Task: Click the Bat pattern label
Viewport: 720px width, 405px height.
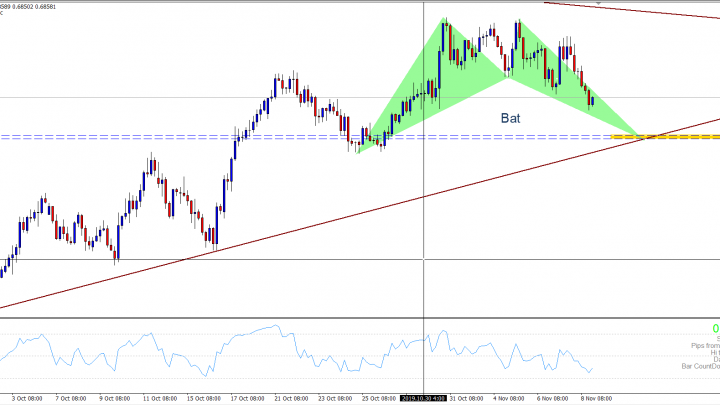Action: point(511,117)
